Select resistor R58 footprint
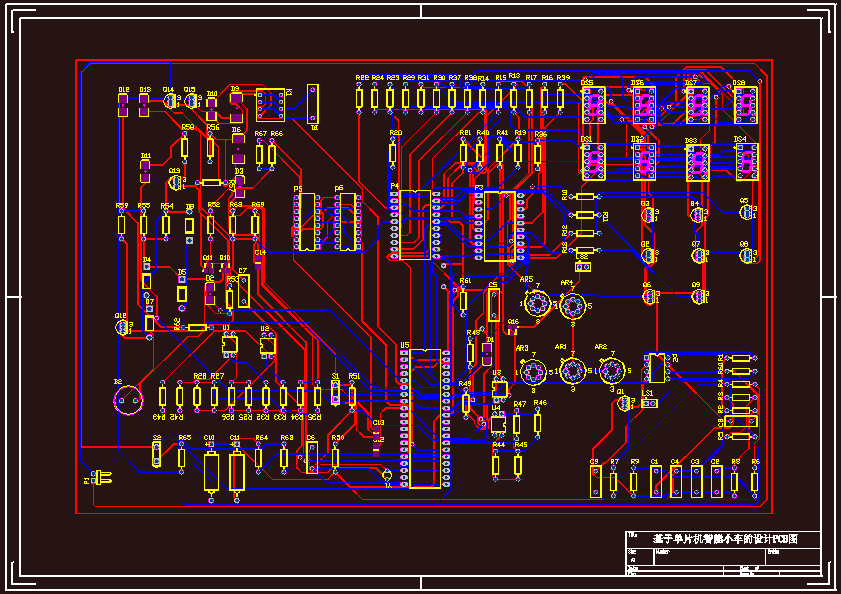 click(x=185, y=147)
